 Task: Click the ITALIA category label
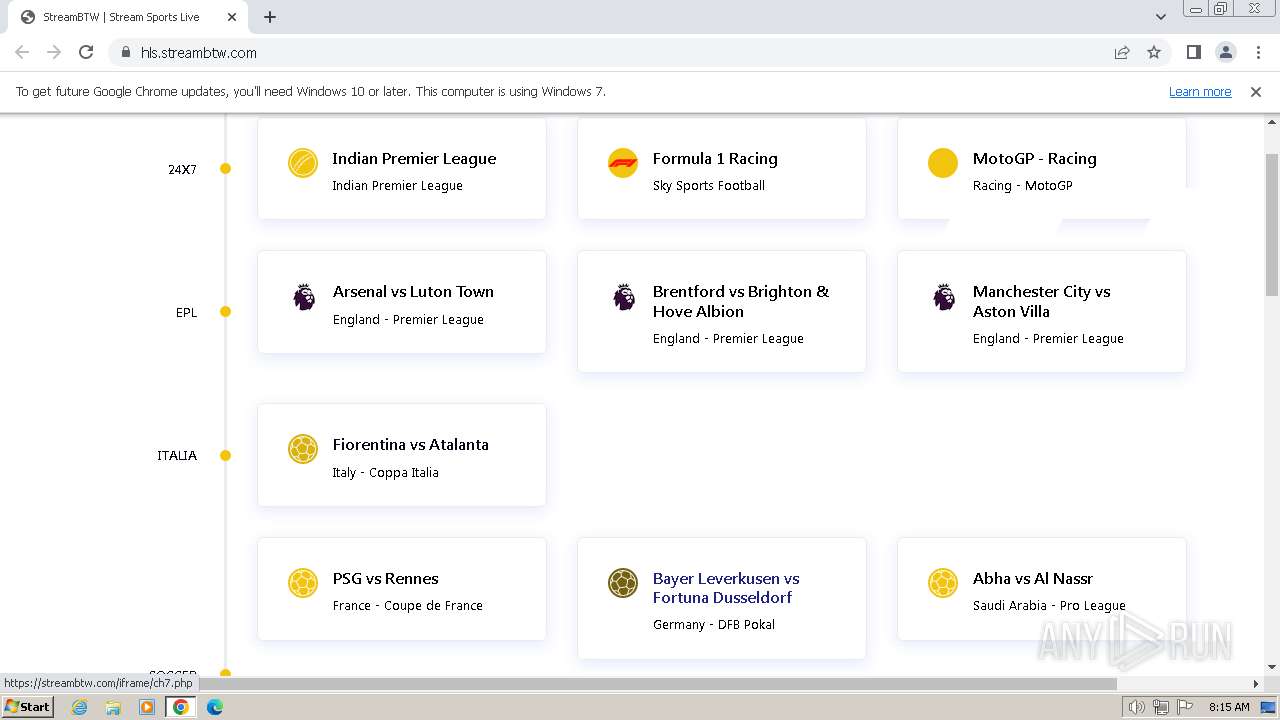point(177,455)
